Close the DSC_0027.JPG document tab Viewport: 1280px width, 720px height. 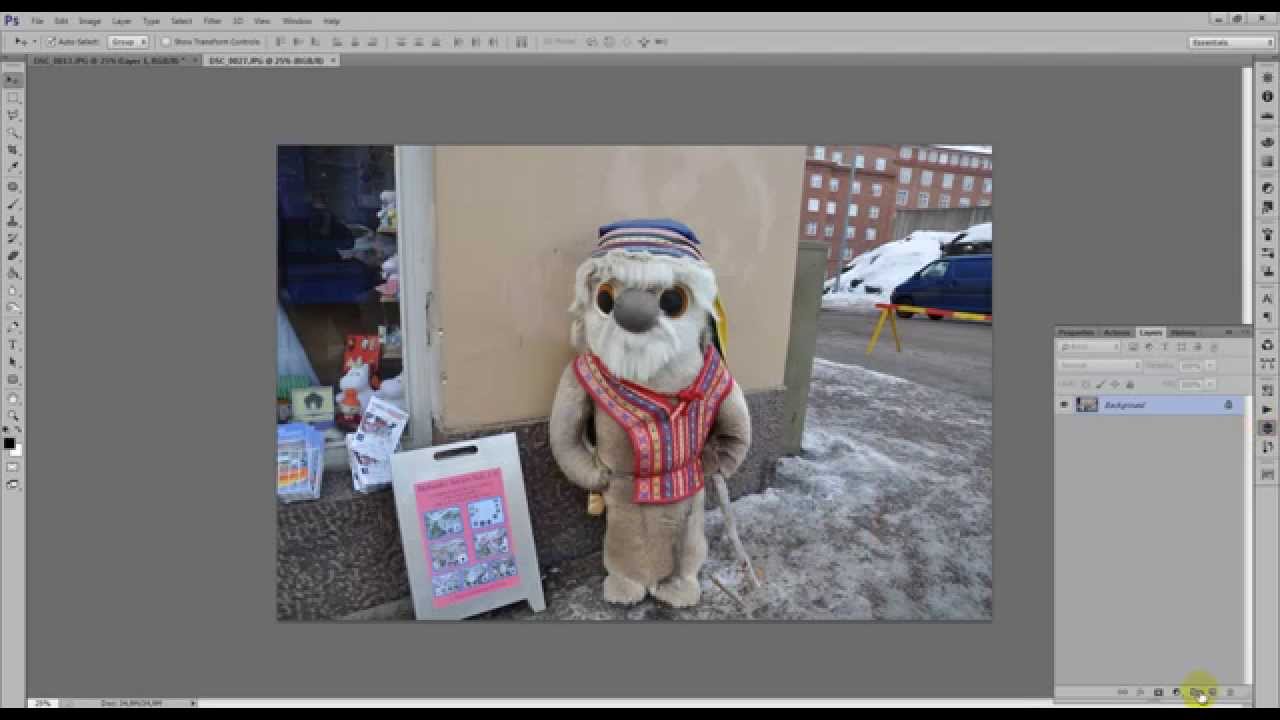pyautogui.click(x=333, y=61)
